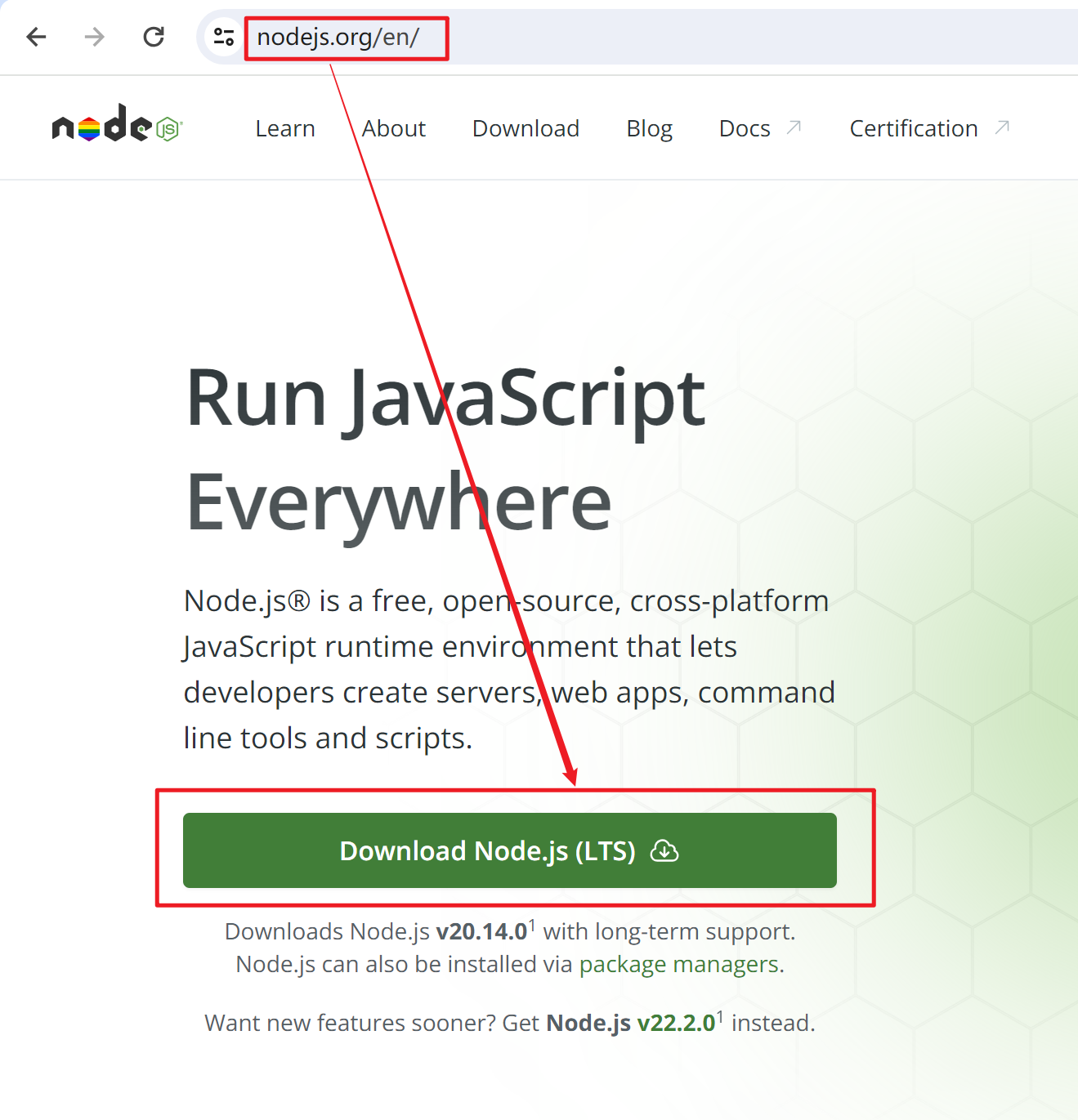Follow the package managers link
Viewport: 1078px width, 1120px height.
coord(678,965)
